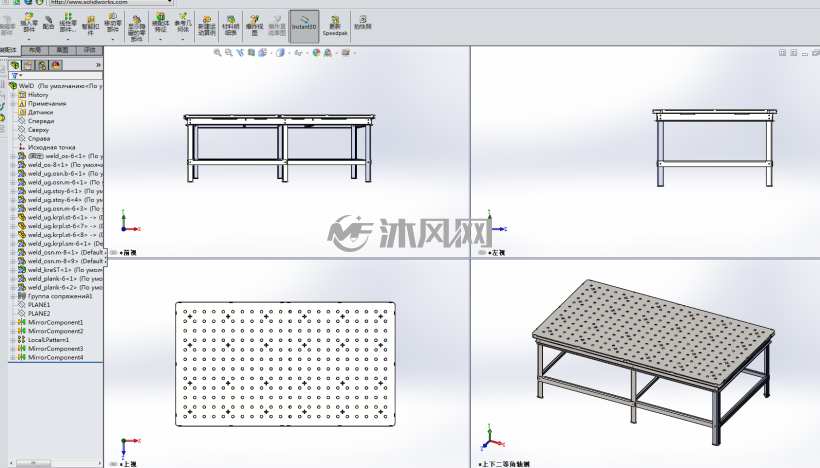Open Assembly Features (装配体特征) tool
The height and width of the screenshot is (468, 820).
(160, 24)
